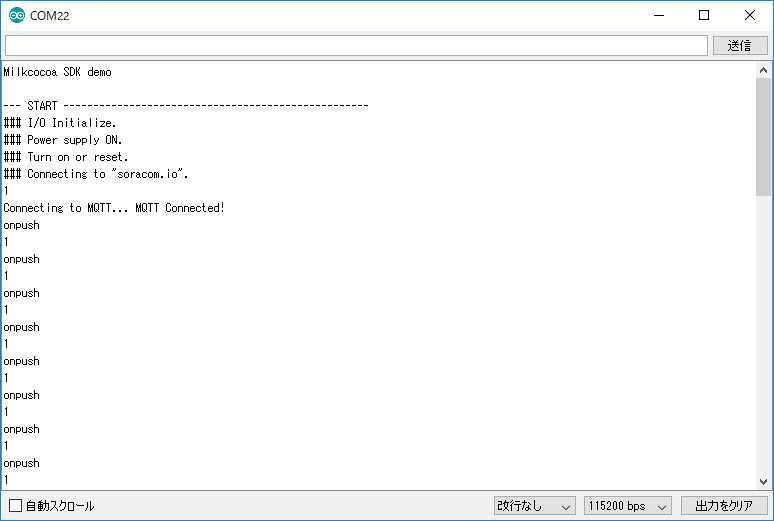The width and height of the screenshot is (774, 521).
Task: Click the 出力をクリア clear output button
Action: click(724, 506)
